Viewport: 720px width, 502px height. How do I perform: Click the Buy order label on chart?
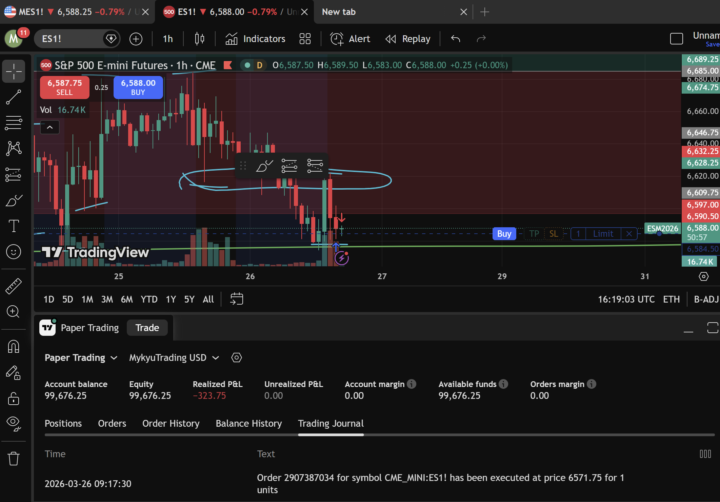click(504, 234)
